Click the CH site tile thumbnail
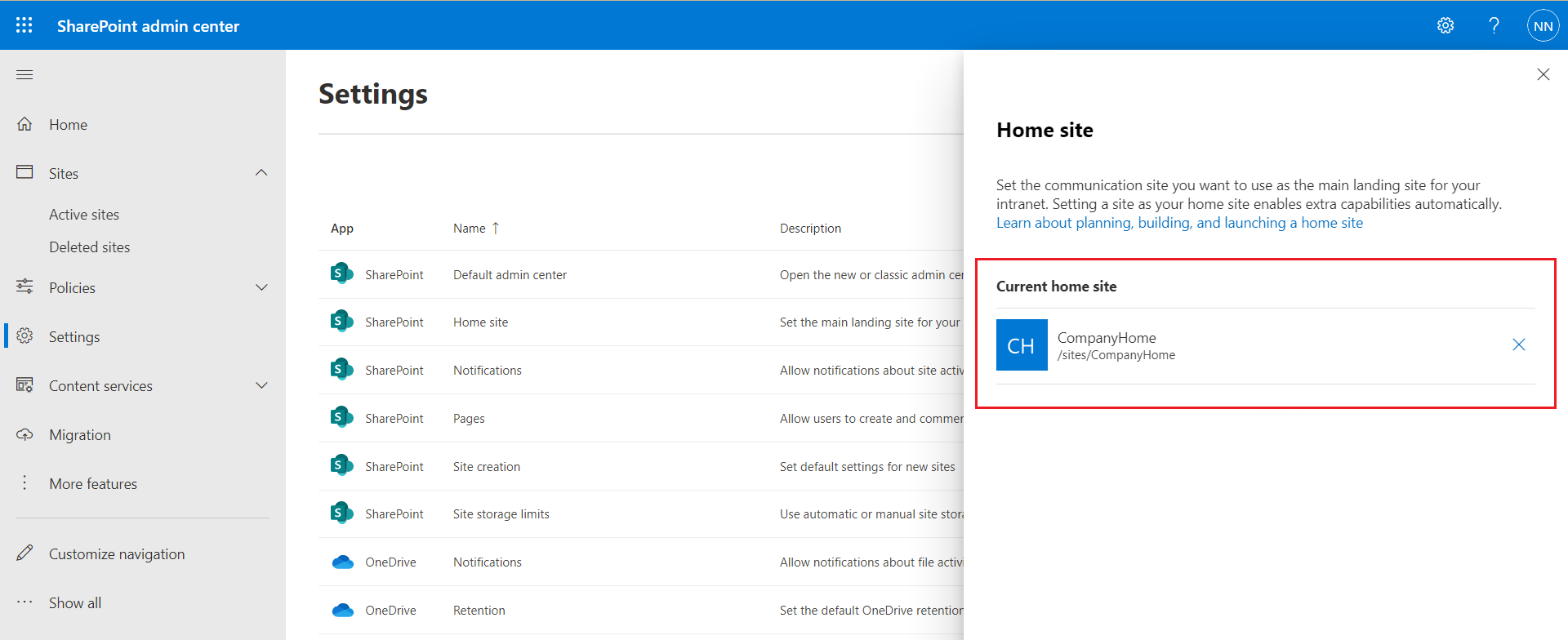The image size is (1568, 640). pyautogui.click(x=1022, y=345)
